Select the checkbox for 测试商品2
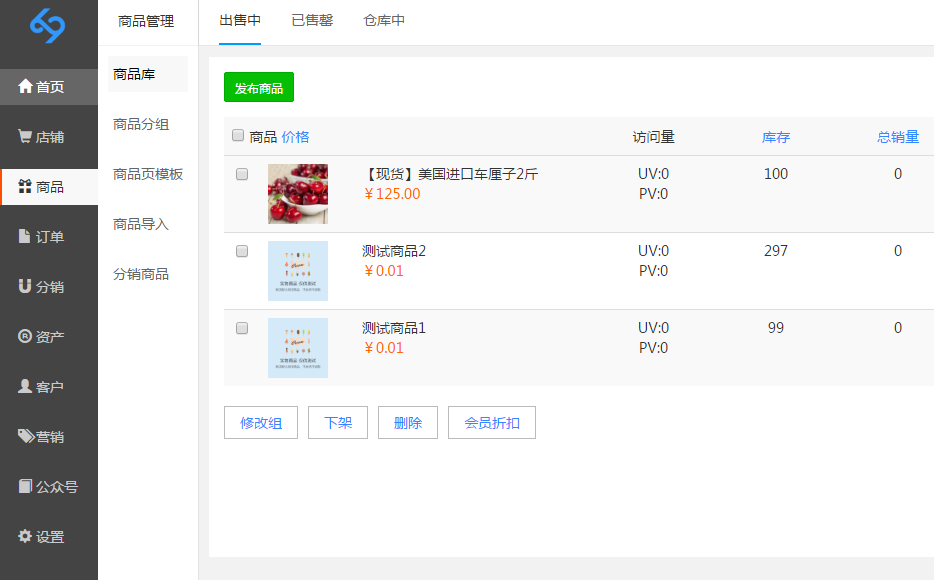Viewport: 934px width, 580px height. (x=242, y=251)
